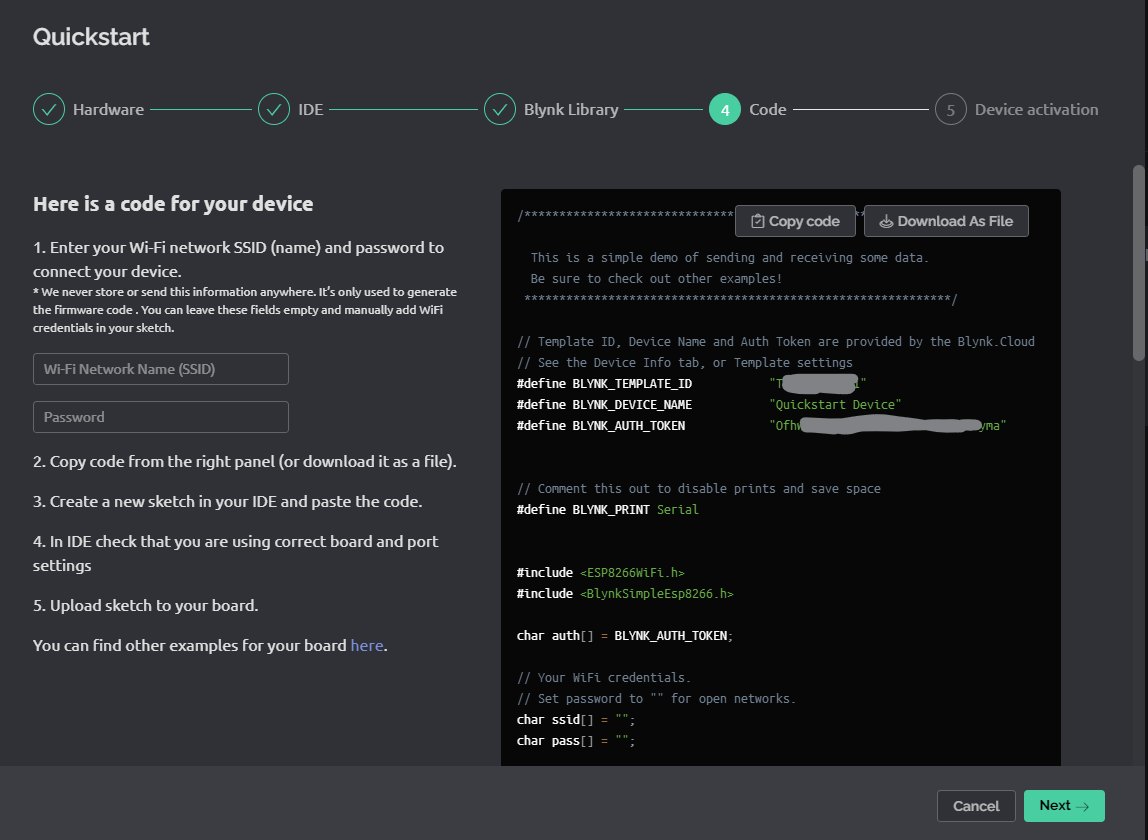Click the '#define BLYNK_PRINT Serial' line
Viewport: 1148px width, 840px height.
(607, 510)
